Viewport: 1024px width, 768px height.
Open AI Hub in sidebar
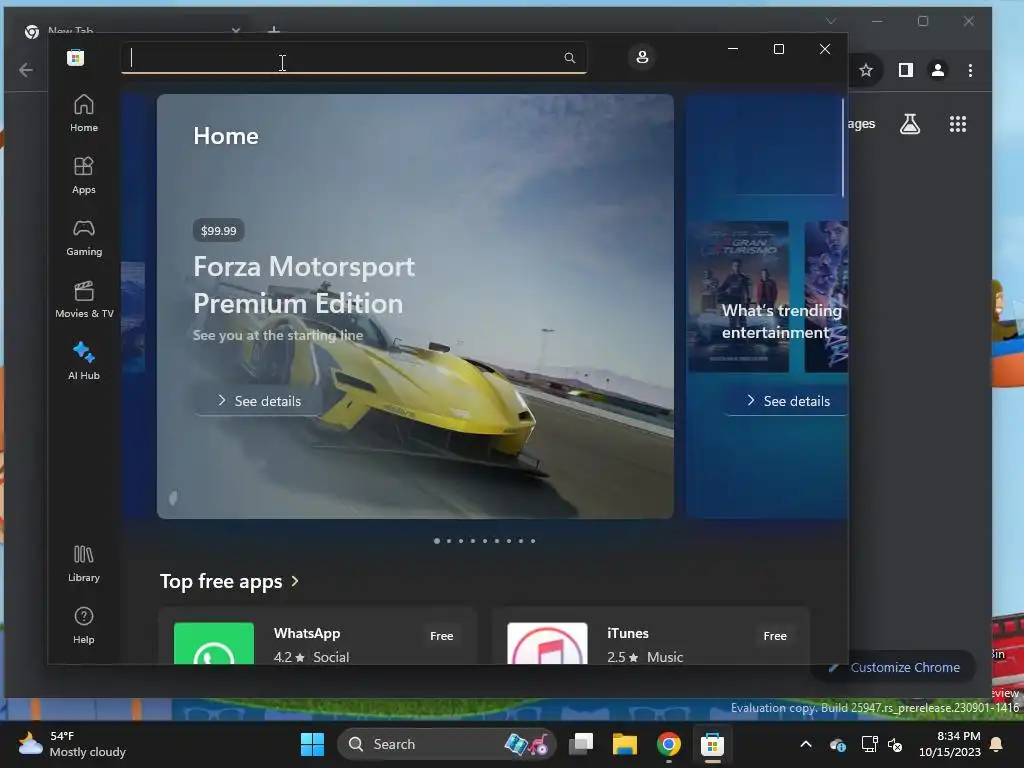84,361
